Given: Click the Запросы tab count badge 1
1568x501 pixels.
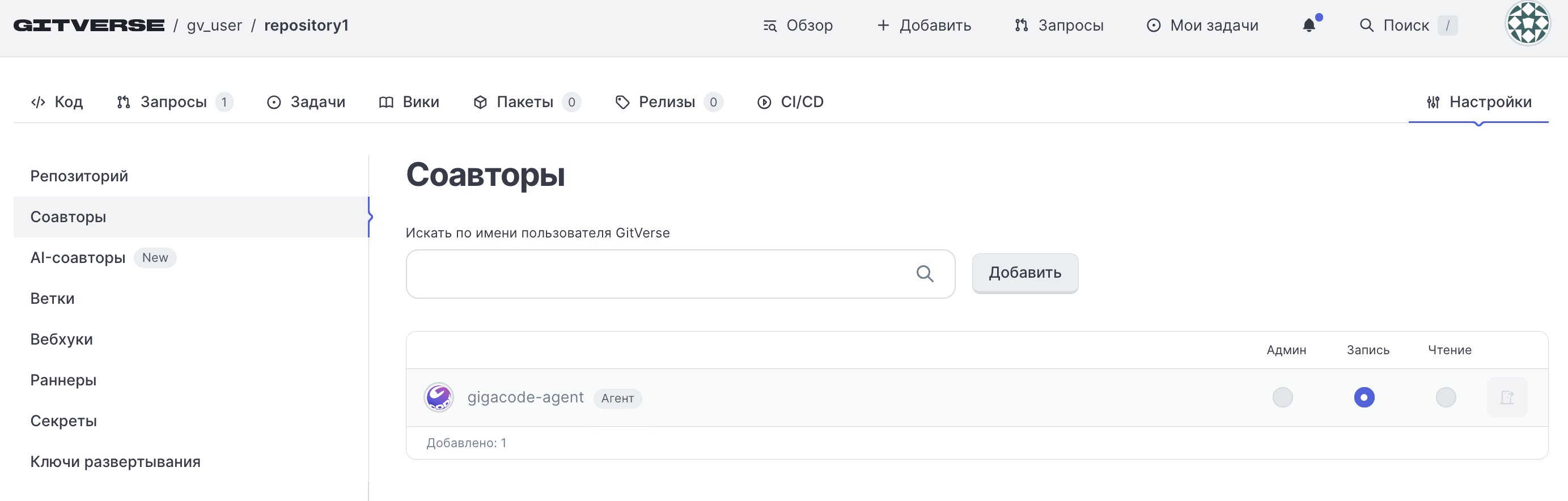Looking at the screenshot, I should [224, 102].
